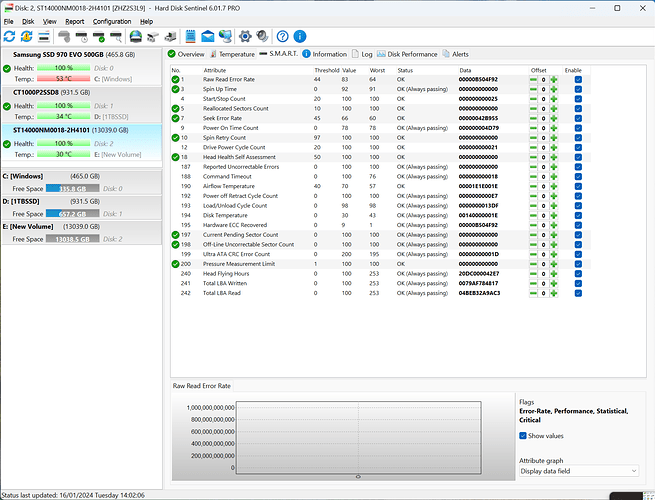Switch to the Temperature tab
The height and width of the screenshot is (500, 655).
pos(236,54)
